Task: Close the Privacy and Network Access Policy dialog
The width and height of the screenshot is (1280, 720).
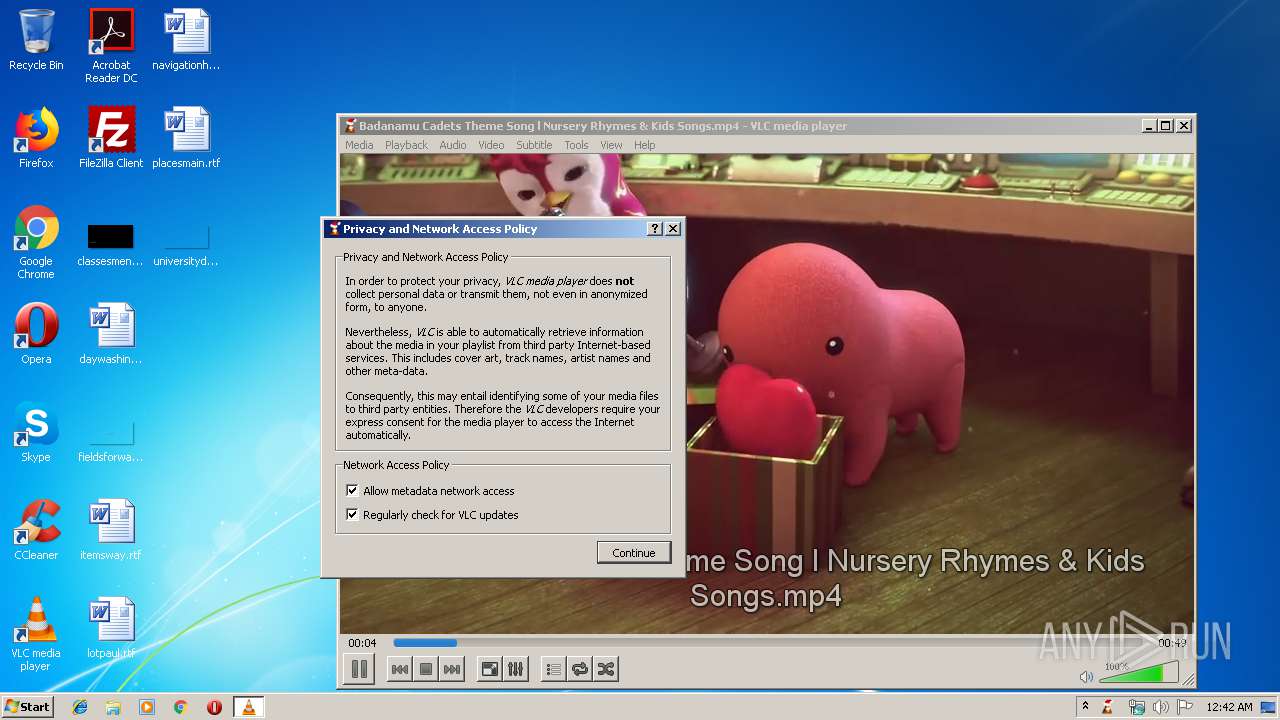Action: 673,229
